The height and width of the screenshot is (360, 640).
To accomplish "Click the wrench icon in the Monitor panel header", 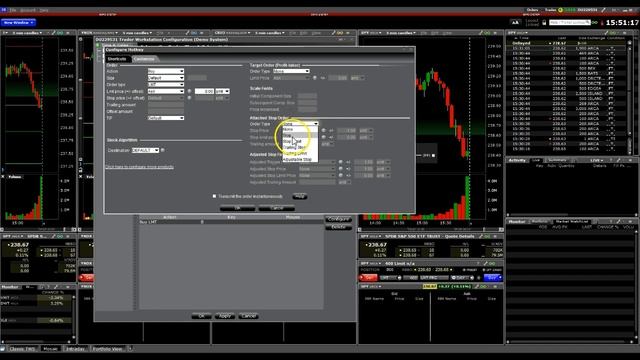I will click(x=618, y=222).
